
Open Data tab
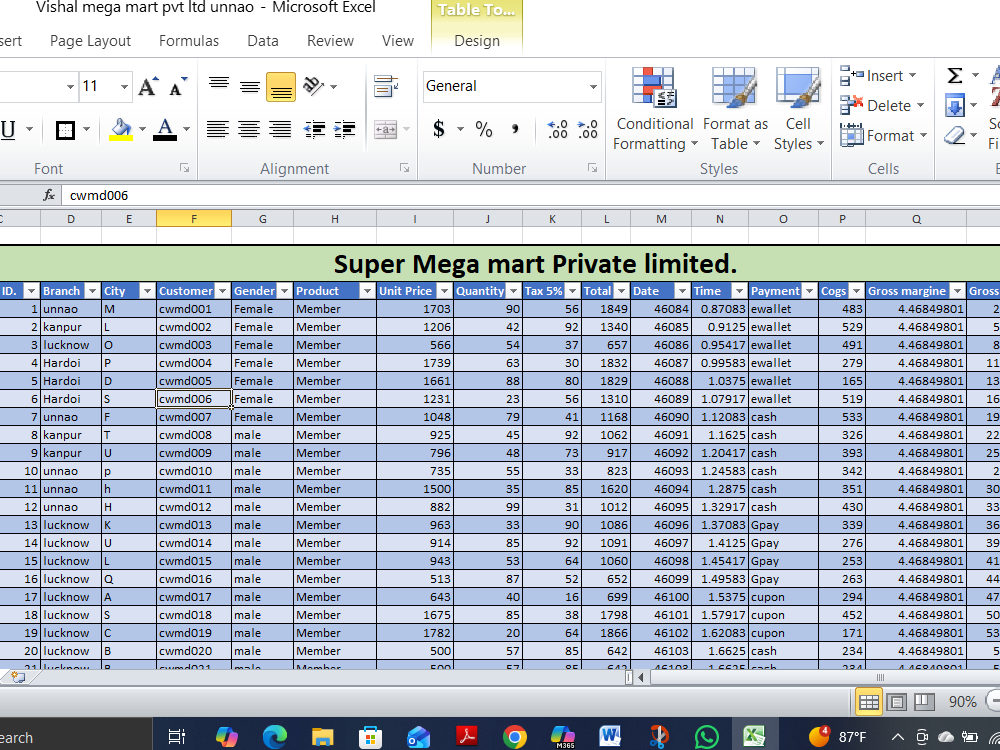pos(263,41)
